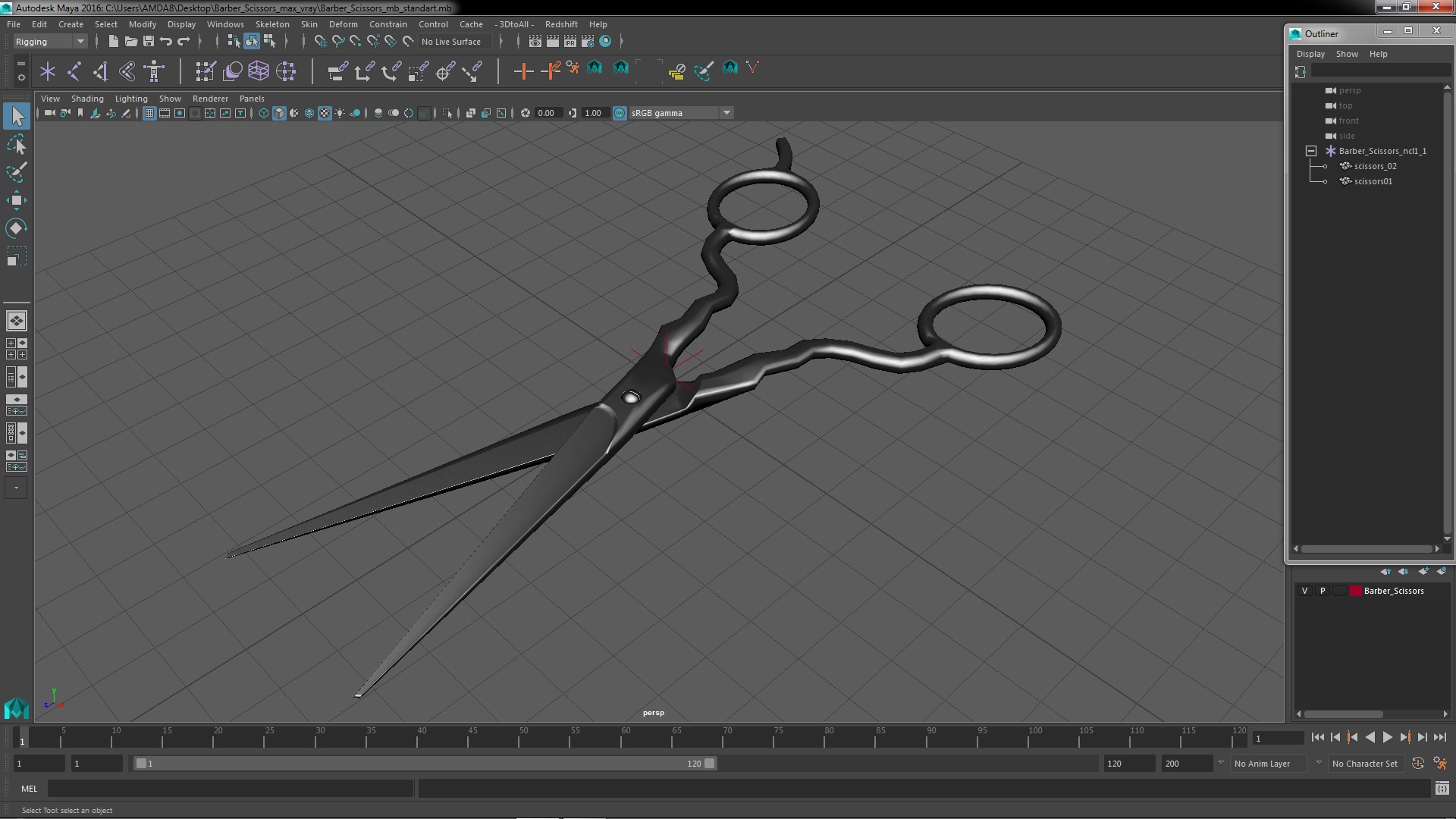Click the Parent Constraint shelf icon
1456x819 pixels.
pos(338,71)
